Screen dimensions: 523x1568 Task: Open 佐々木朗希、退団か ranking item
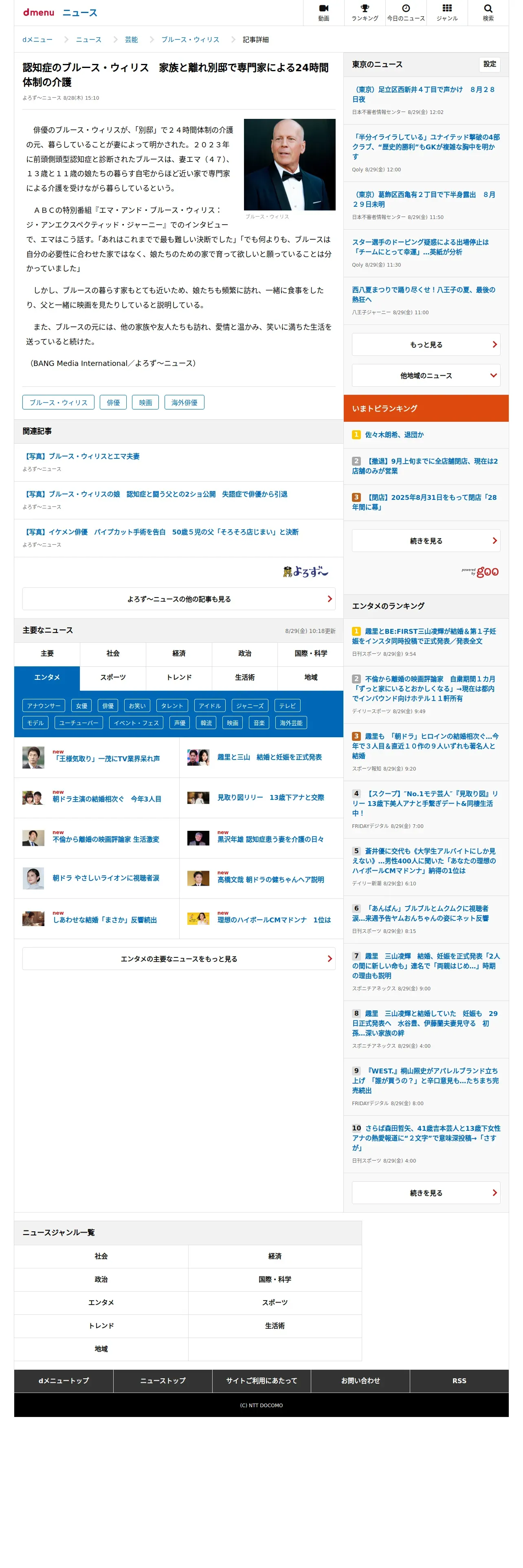point(395,435)
